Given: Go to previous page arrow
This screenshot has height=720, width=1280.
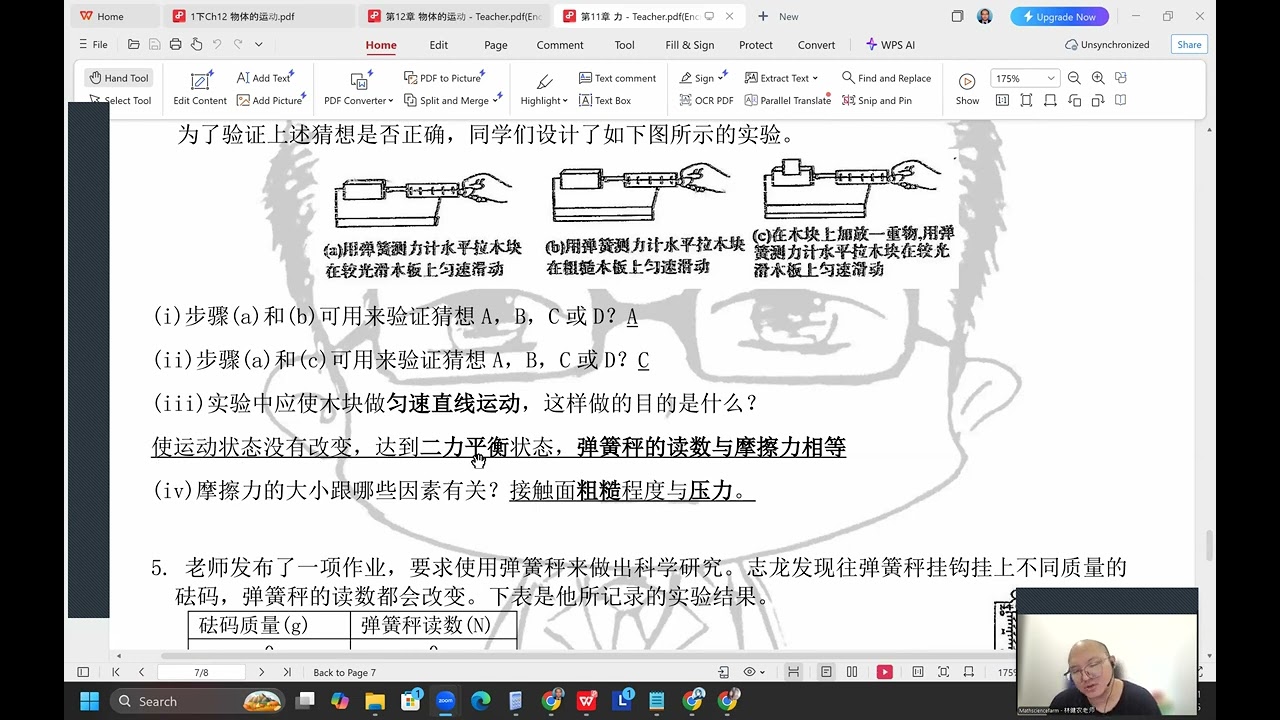Looking at the screenshot, I should tap(141, 672).
